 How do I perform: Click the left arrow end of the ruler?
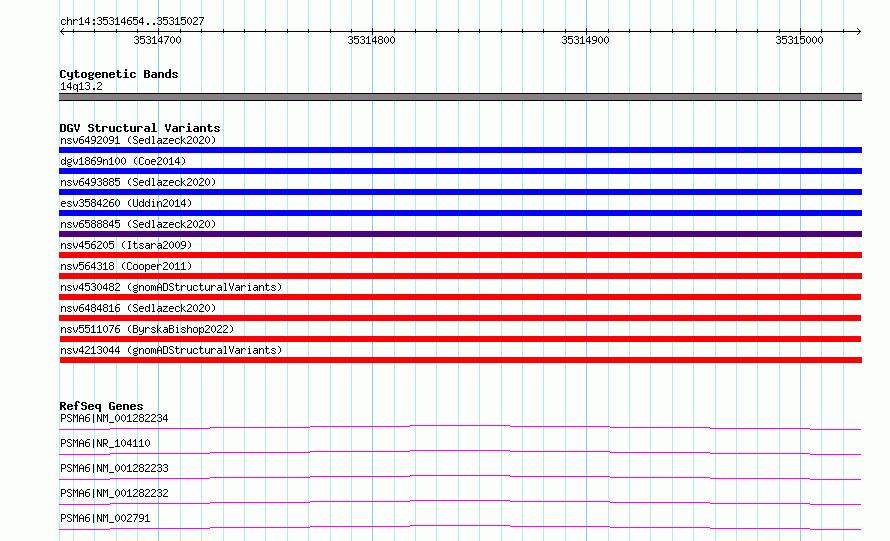click(62, 31)
